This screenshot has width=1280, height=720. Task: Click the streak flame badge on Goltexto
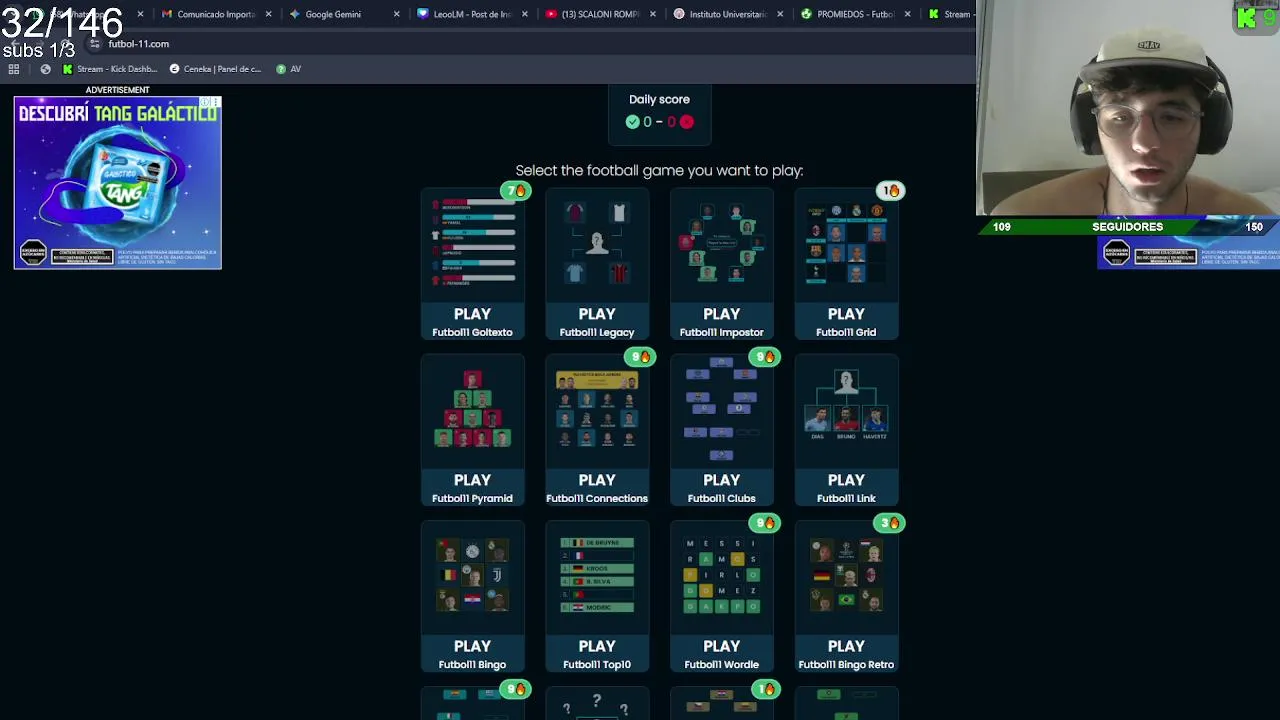517,190
